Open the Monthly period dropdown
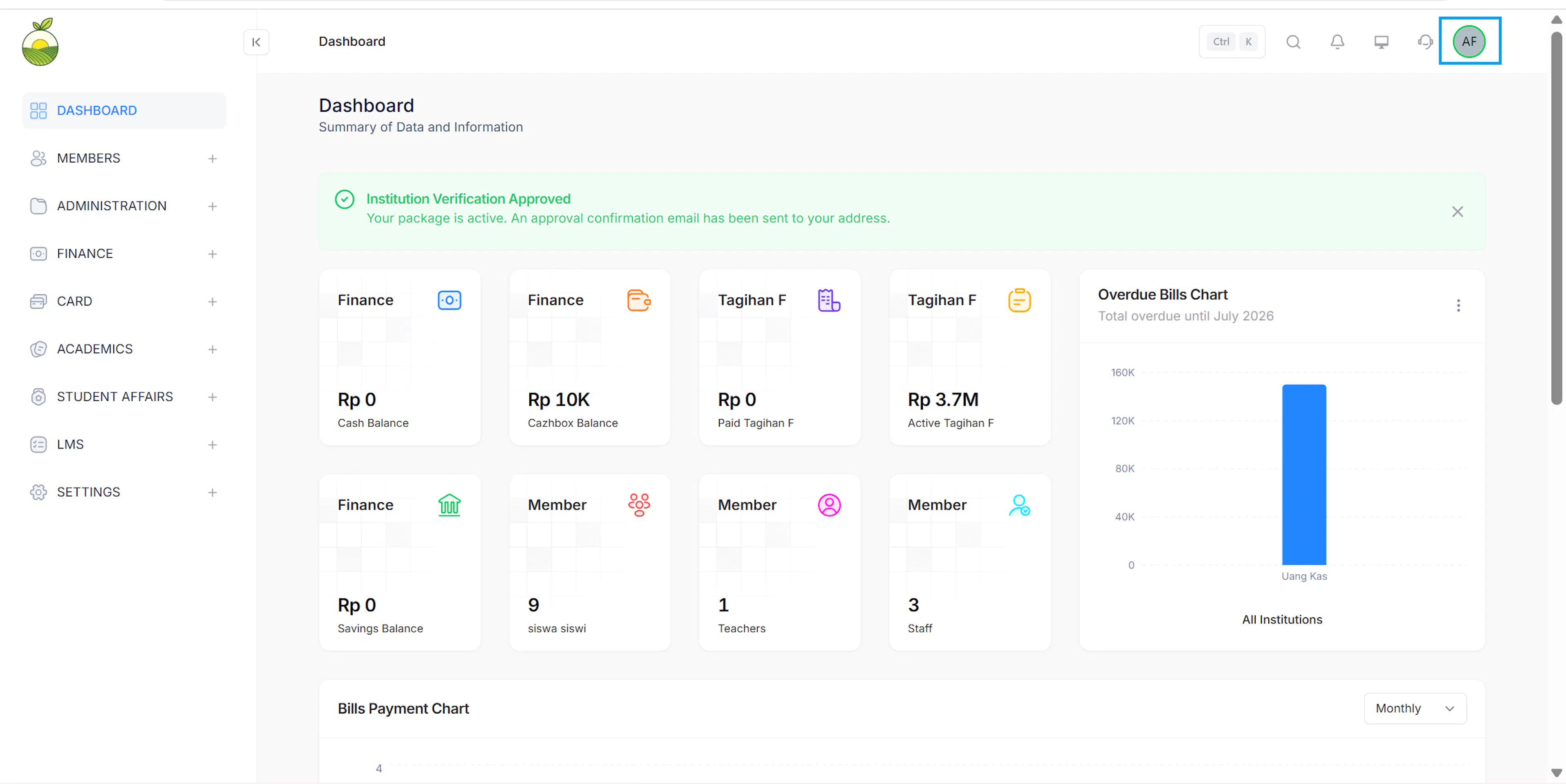Viewport: 1566px width, 784px height. tap(1415, 709)
